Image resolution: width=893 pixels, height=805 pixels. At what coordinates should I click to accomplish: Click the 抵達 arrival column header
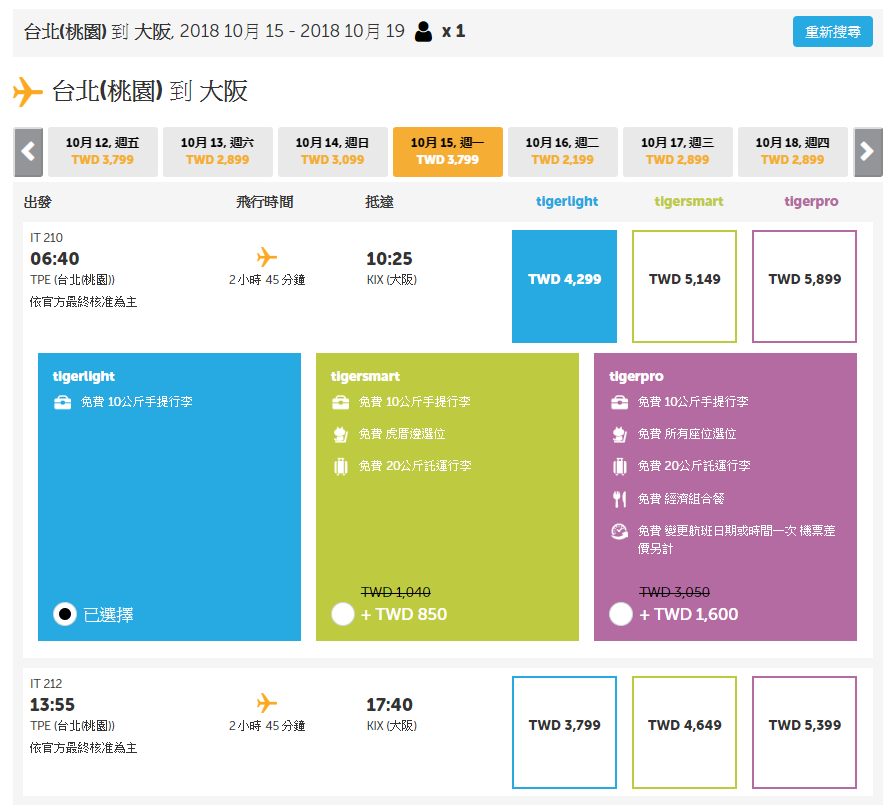pos(379,202)
